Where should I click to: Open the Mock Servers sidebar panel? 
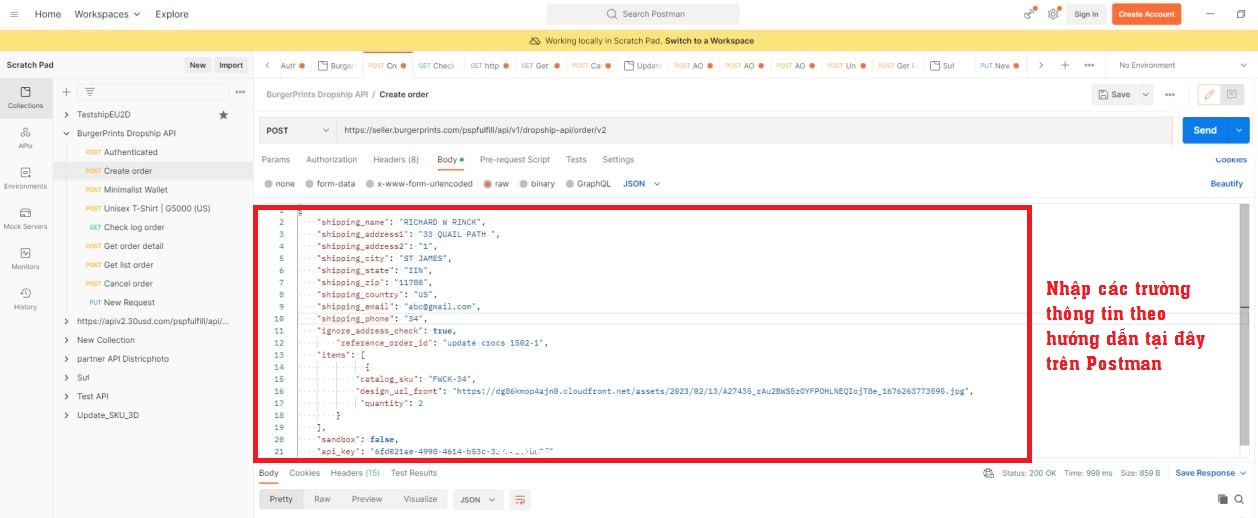point(25,218)
